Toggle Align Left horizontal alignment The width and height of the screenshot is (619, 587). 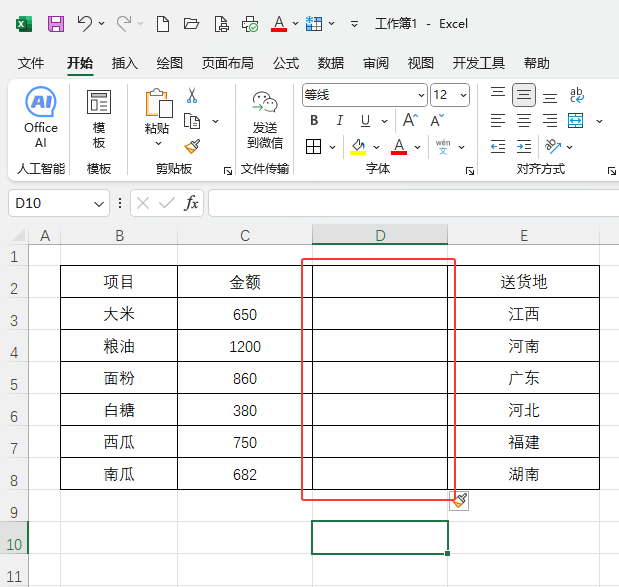[x=498, y=121]
